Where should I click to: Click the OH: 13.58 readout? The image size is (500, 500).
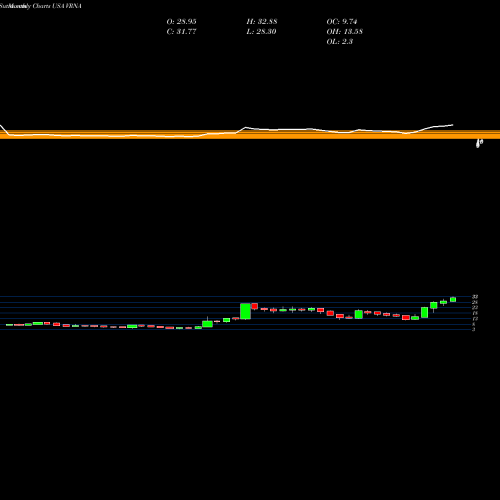344,32
